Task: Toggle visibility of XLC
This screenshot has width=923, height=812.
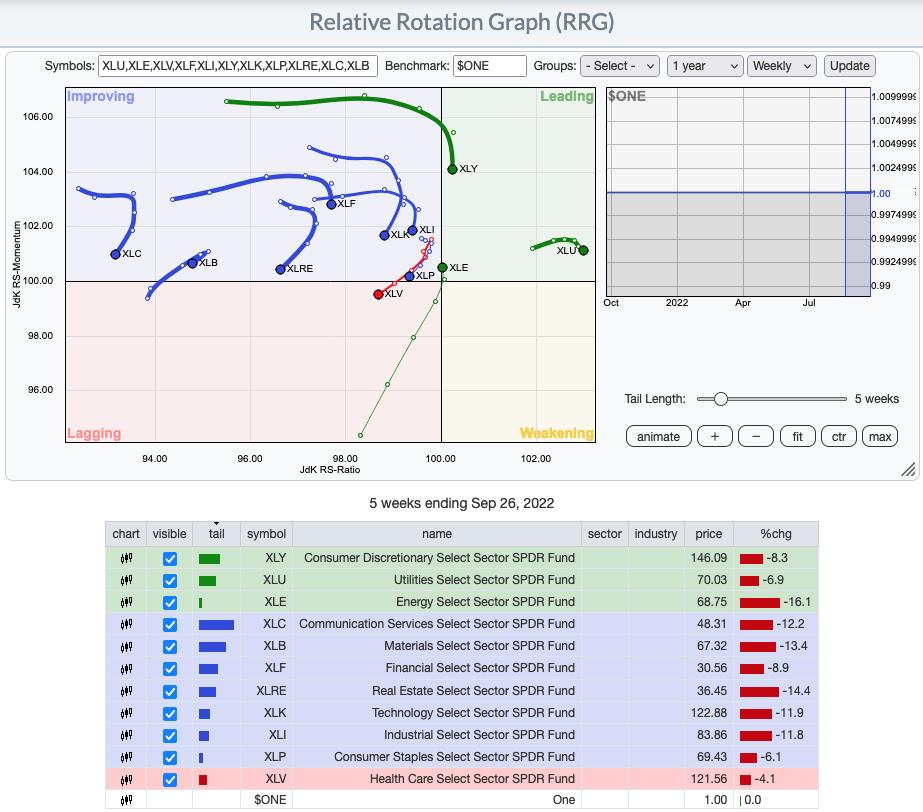Action: click(170, 625)
